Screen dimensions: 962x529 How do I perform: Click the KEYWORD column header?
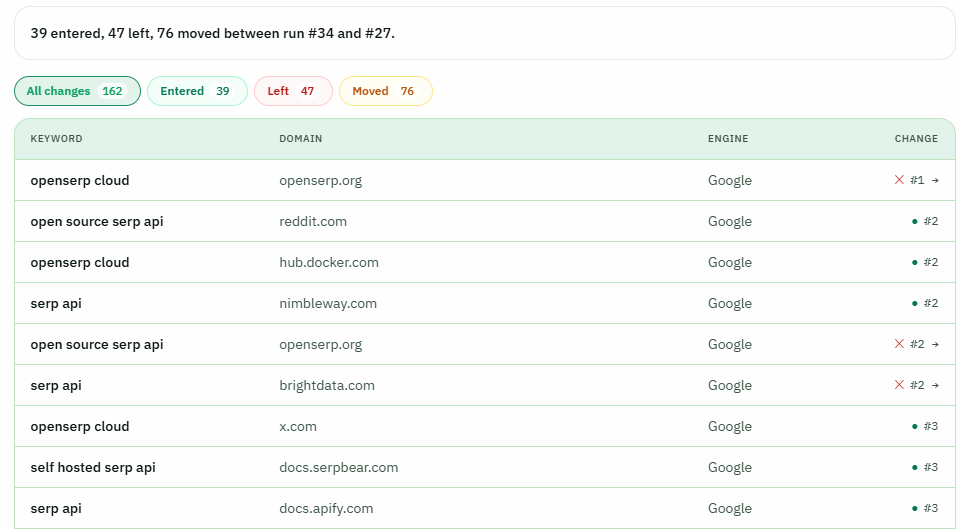[56, 139]
